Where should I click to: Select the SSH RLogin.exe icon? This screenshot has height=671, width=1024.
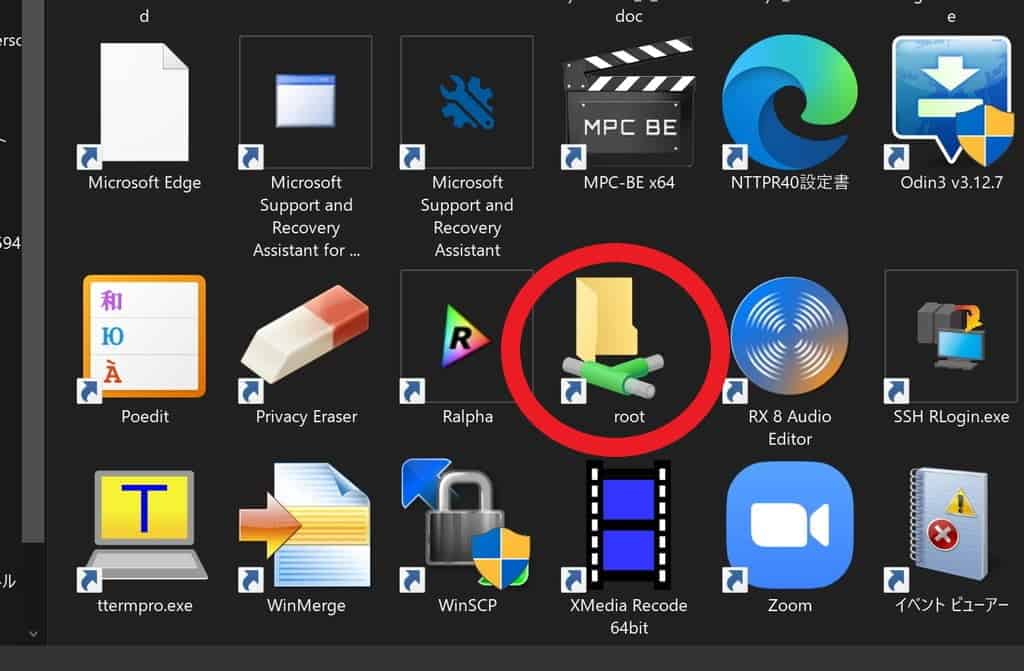tap(951, 336)
